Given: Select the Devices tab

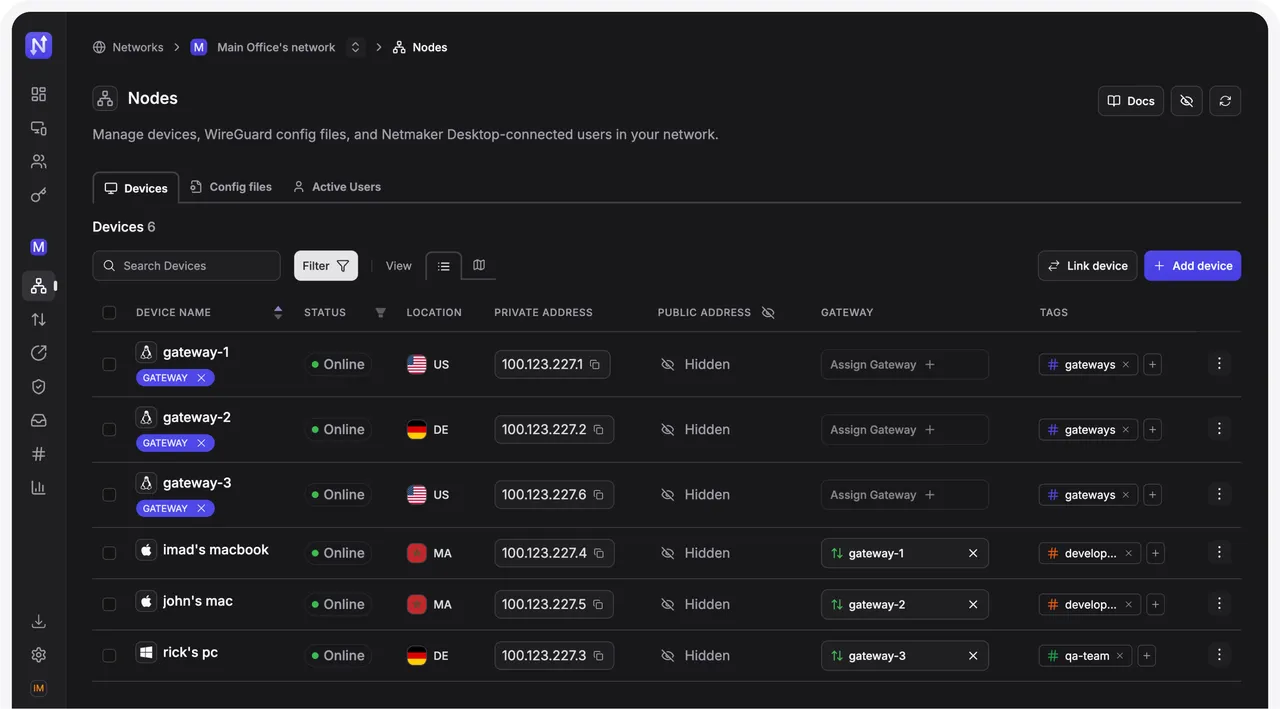Looking at the screenshot, I should (x=136, y=188).
